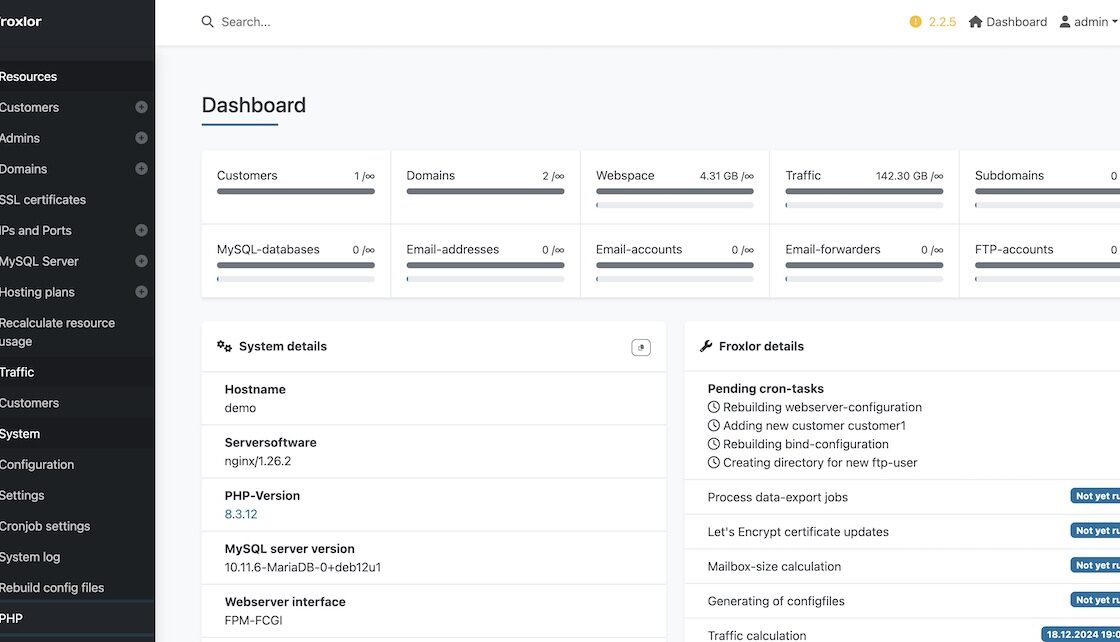Viewport: 1120px width, 642px height.
Task: Collapse the Resources sidebar section
Action: tap(30, 77)
